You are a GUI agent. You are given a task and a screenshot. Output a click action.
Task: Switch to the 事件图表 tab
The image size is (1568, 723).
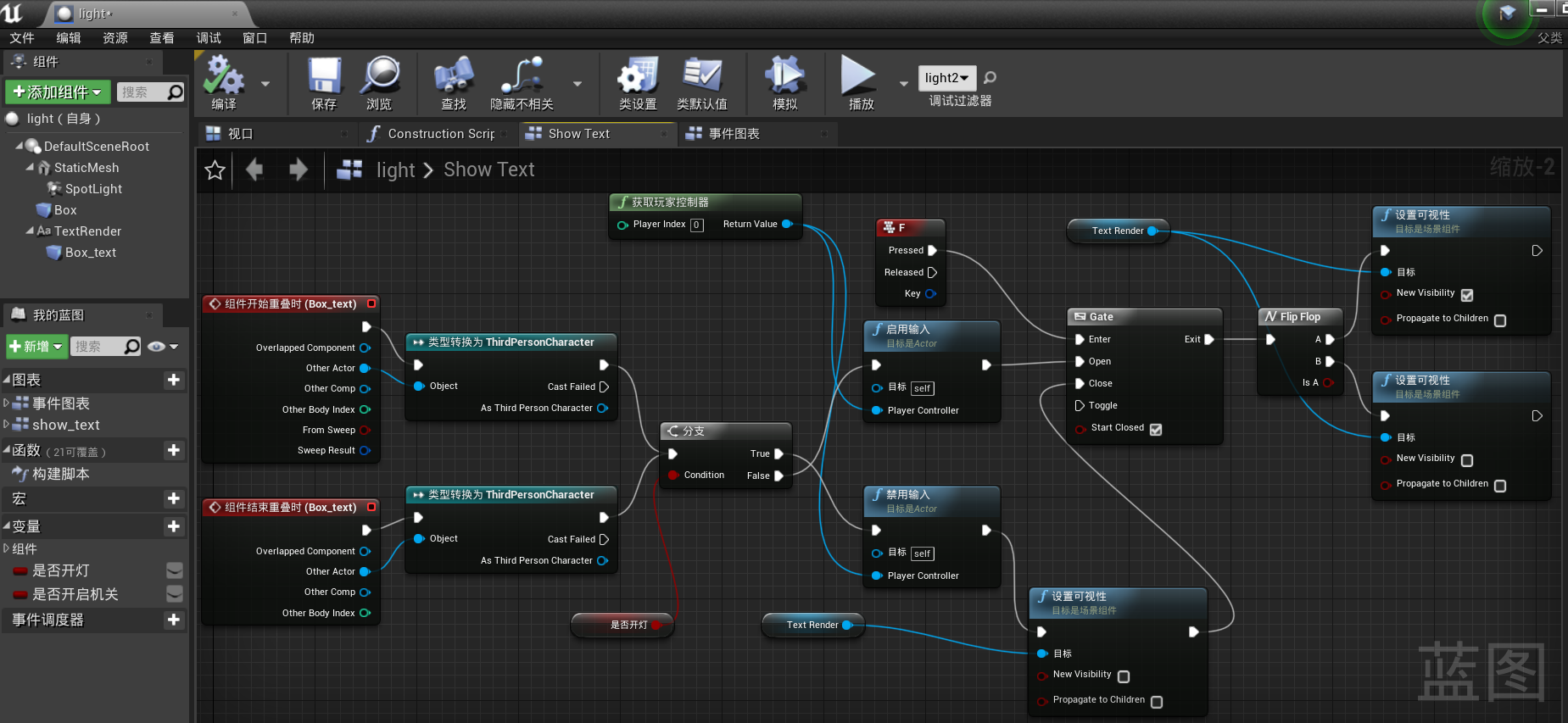tap(734, 134)
